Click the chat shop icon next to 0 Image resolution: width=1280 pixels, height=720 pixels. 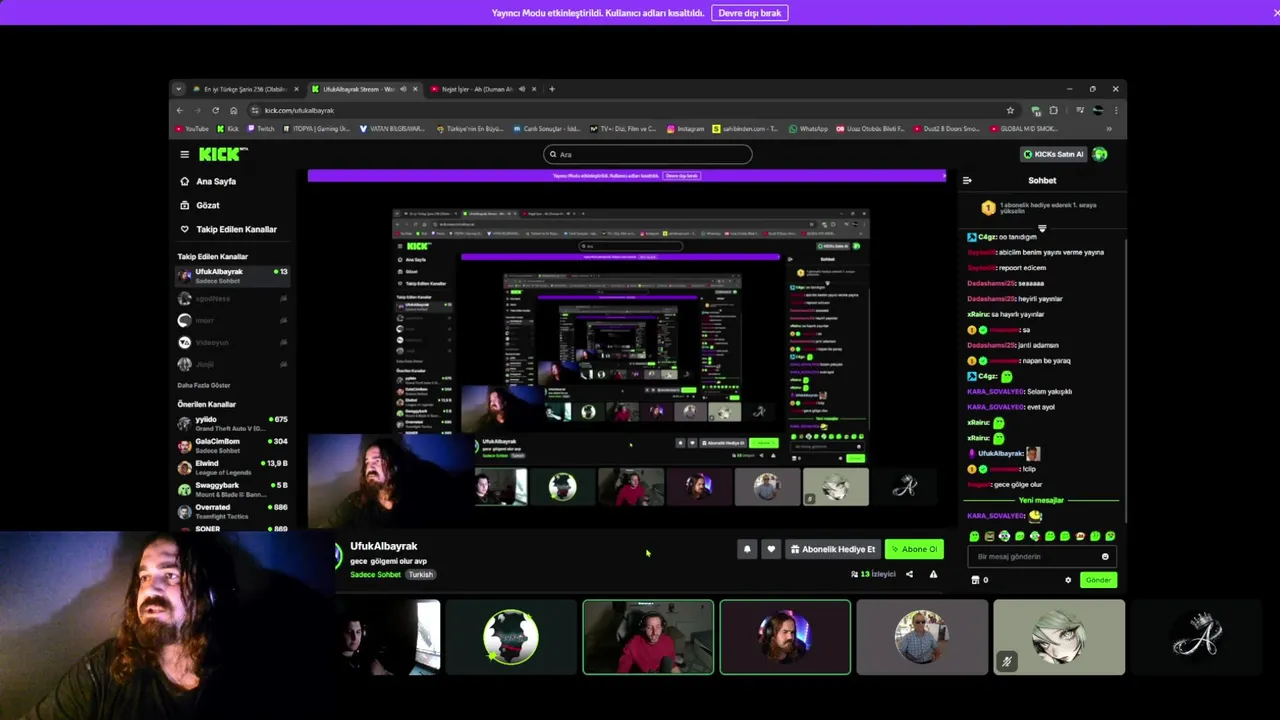976,580
